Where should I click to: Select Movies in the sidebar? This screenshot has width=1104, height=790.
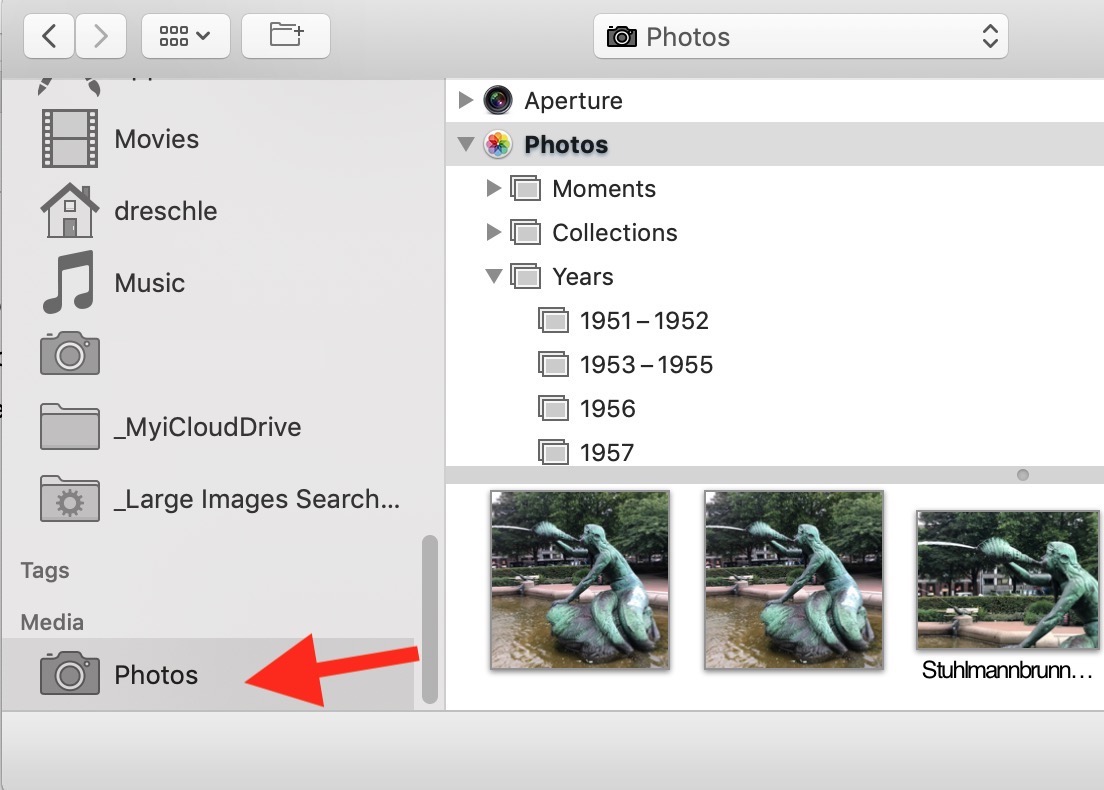tap(208, 139)
